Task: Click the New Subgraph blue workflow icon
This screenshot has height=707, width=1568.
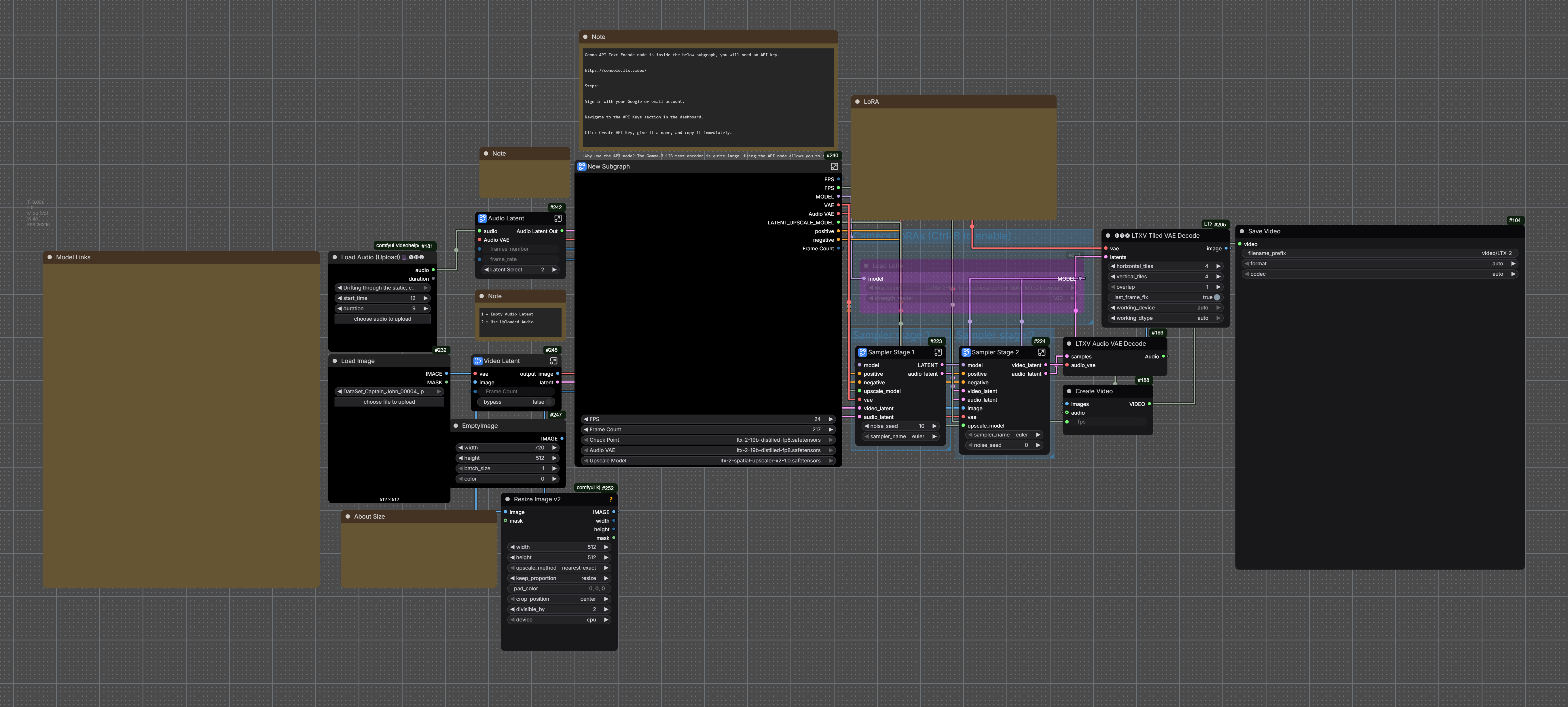Action: 581,166
